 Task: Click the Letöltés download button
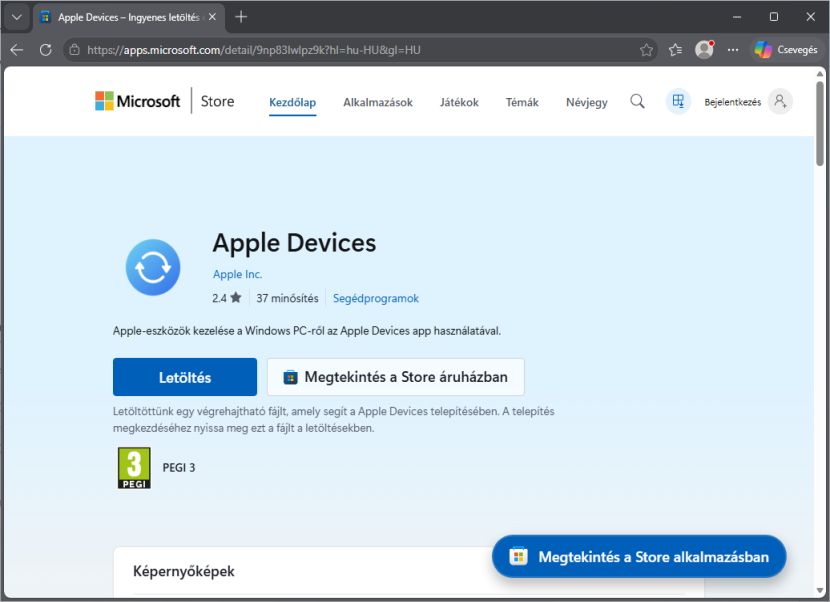point(185,377)
